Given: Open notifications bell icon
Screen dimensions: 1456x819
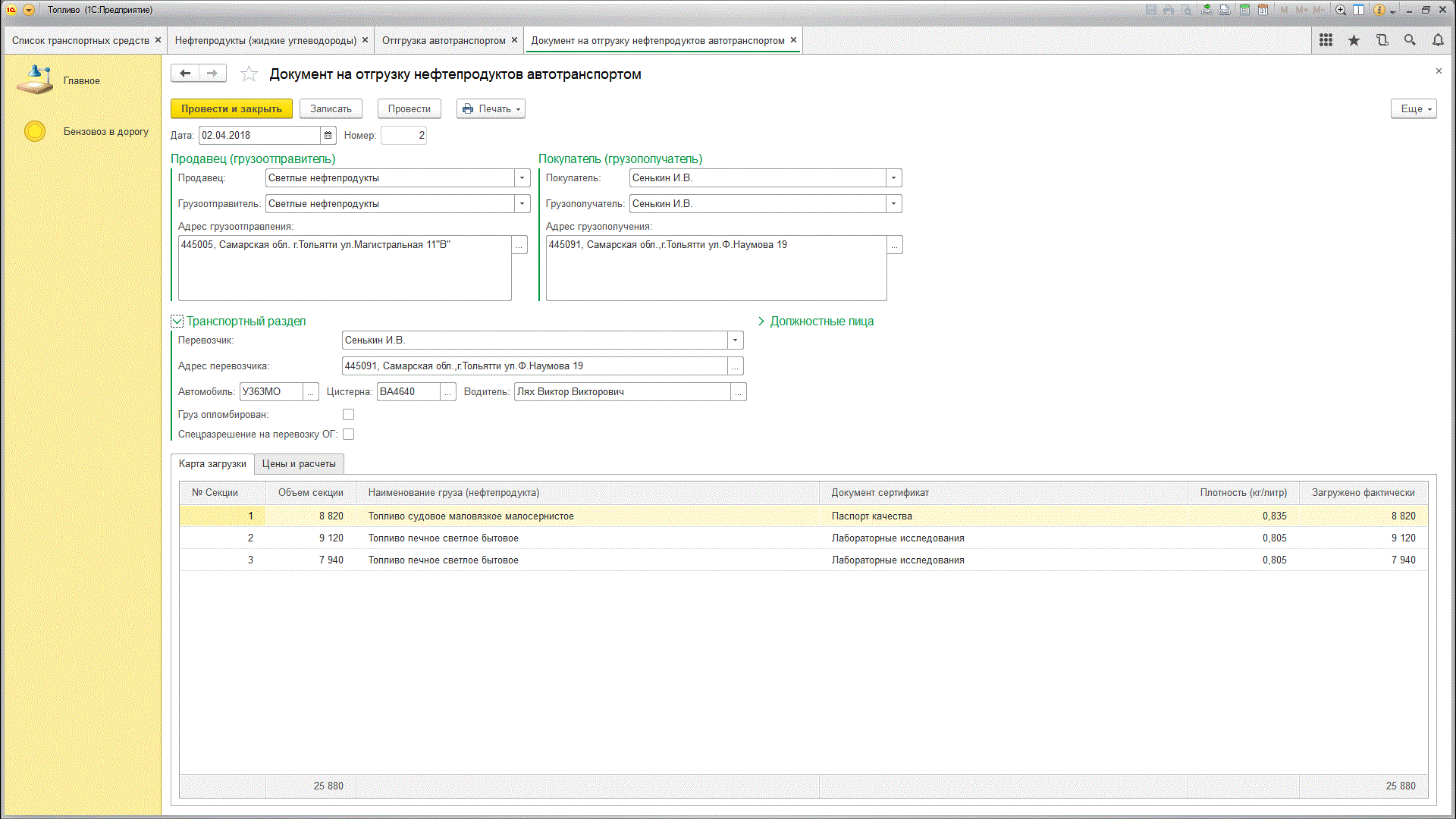Looking at the screenshot, I should pos(1438,40).
